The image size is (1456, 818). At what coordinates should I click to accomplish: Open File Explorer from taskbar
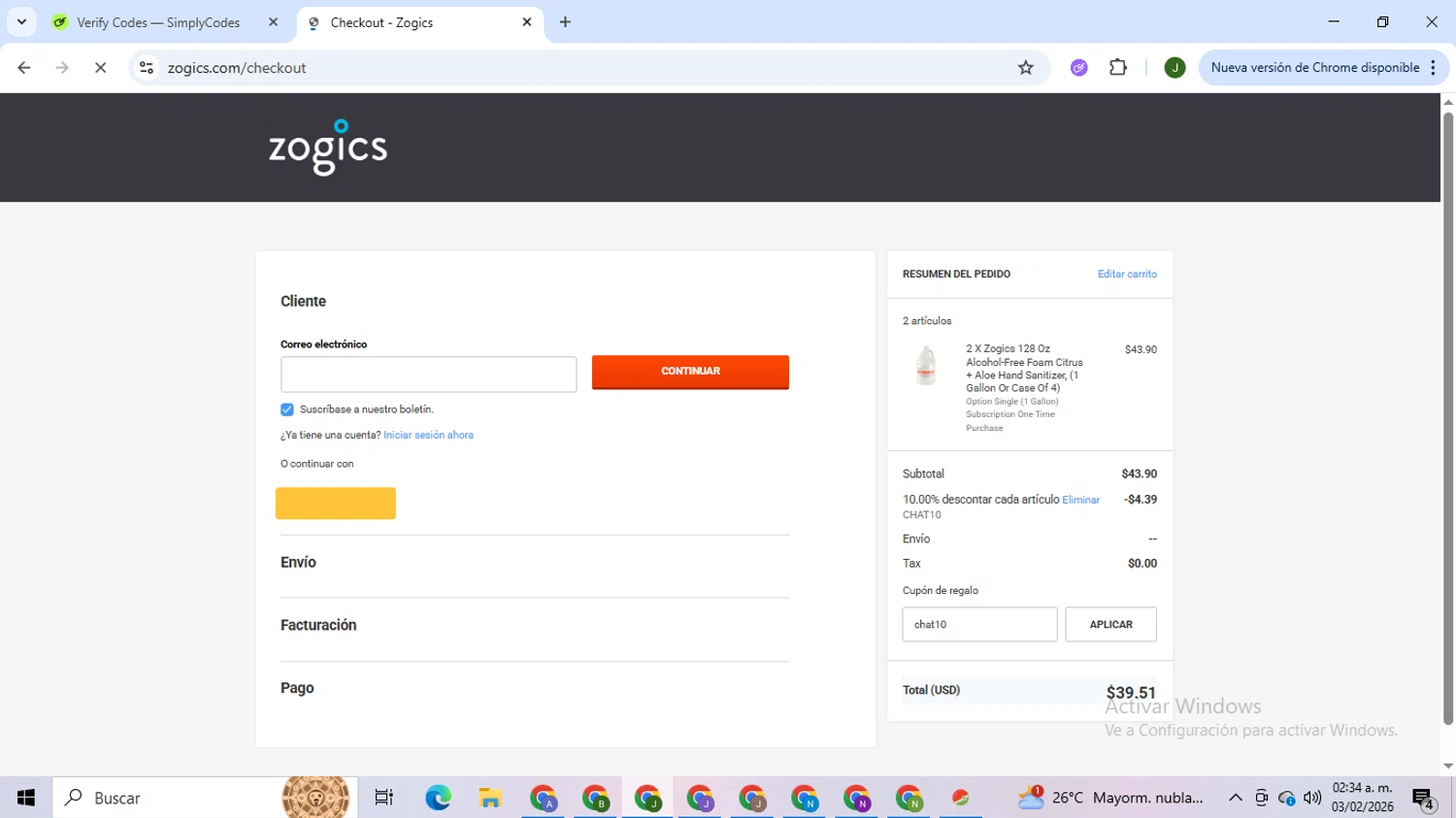pyautogui.click(x=490, y=798)
